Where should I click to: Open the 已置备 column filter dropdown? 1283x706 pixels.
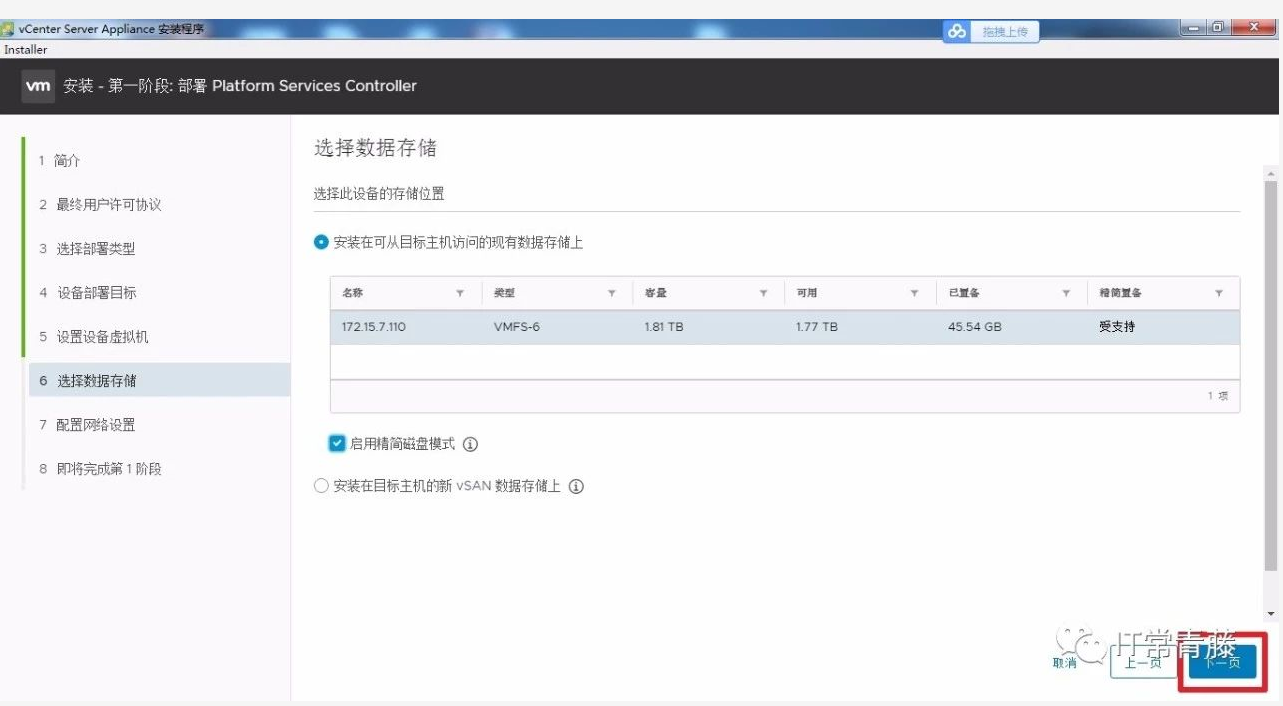tap(1066, 292)
